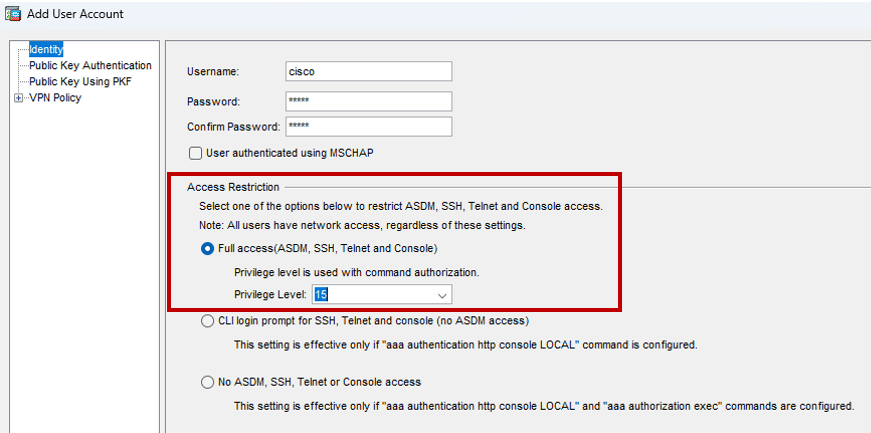Focus the Password input field

point(368,101)
